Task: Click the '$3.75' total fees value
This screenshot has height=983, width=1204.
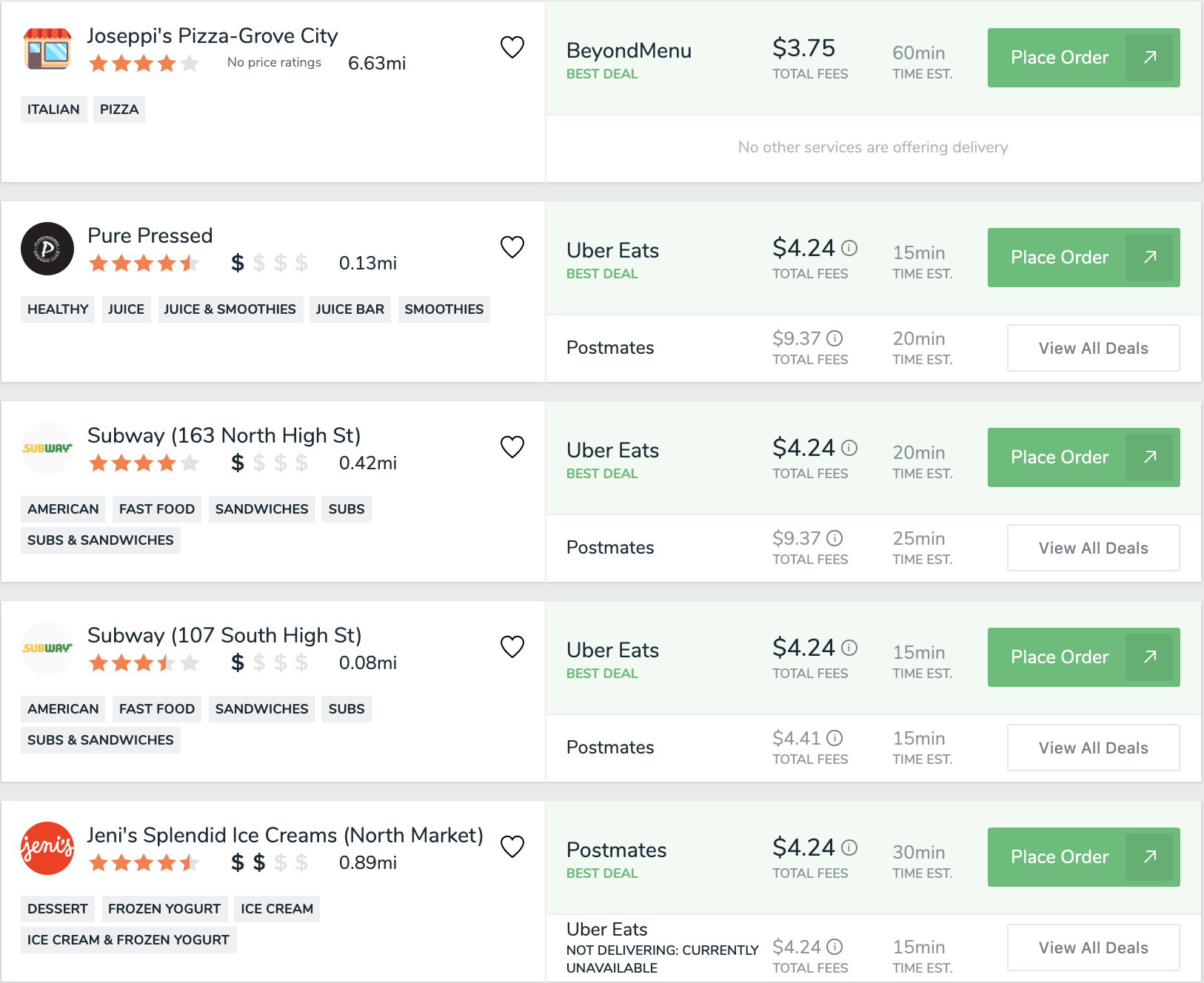Action: click(803, 48)
